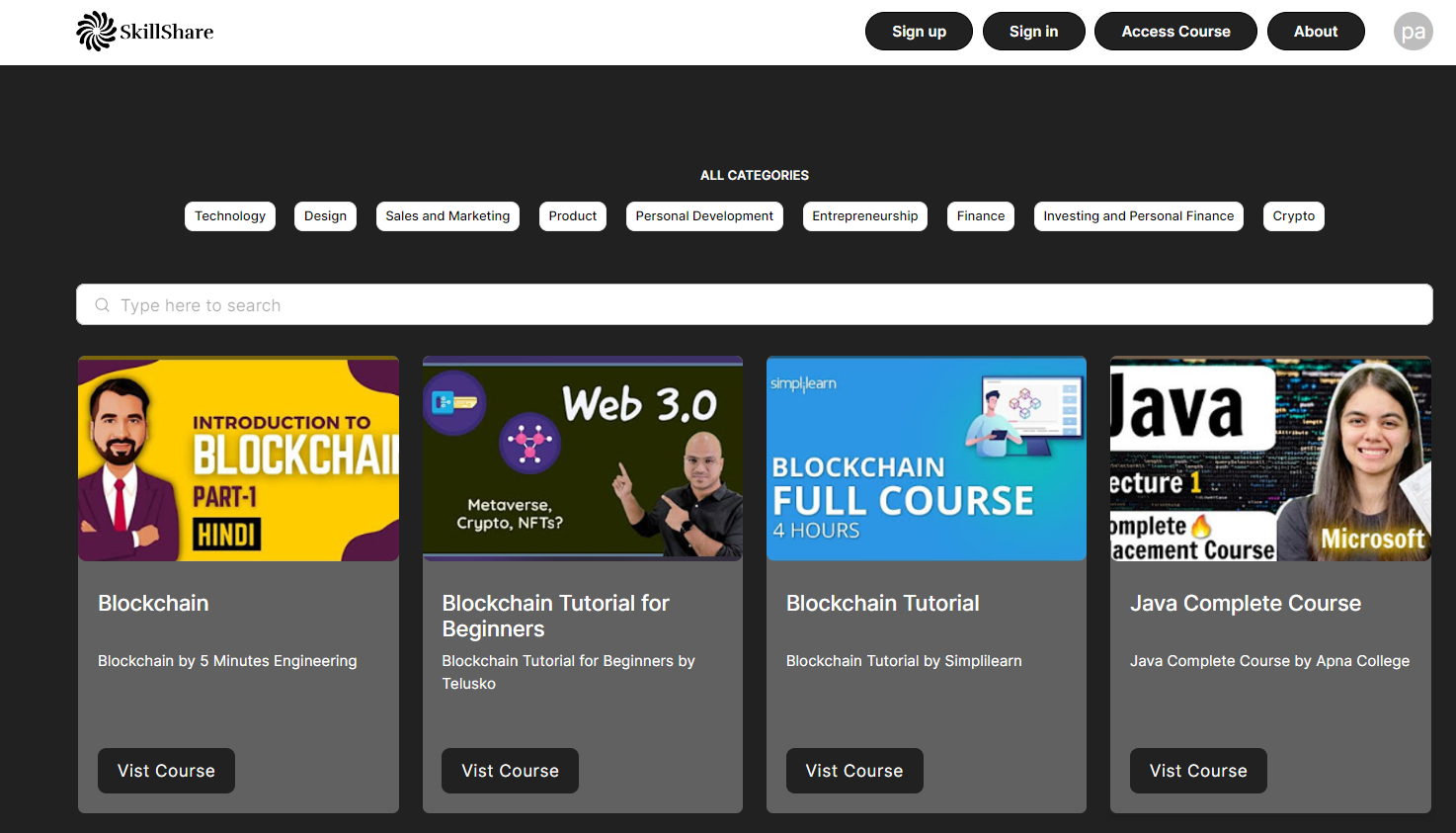This screenshot has height=833, width=1456.
Task: Click the 'Blockchain Tutorial' card title
Action: coord(883,603)
